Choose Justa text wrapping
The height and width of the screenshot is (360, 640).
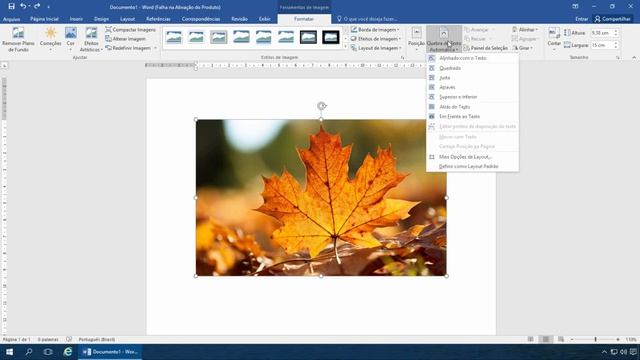[x=473, y=78]
